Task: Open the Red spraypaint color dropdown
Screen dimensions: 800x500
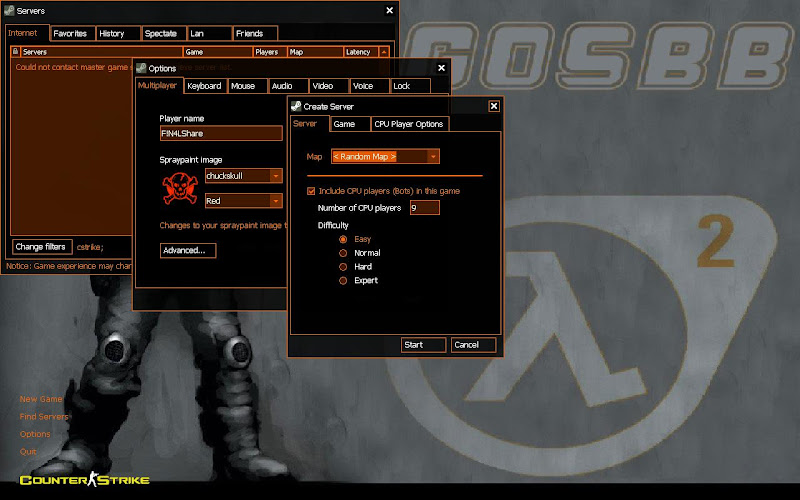Action: click(x=244, y=201)
